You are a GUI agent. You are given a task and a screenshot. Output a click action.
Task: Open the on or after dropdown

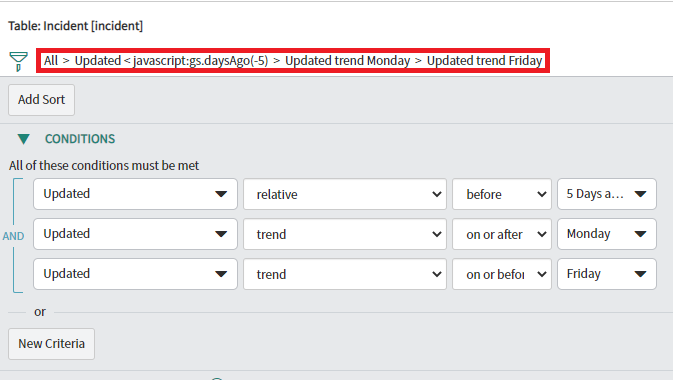click(x=502, y=234)
